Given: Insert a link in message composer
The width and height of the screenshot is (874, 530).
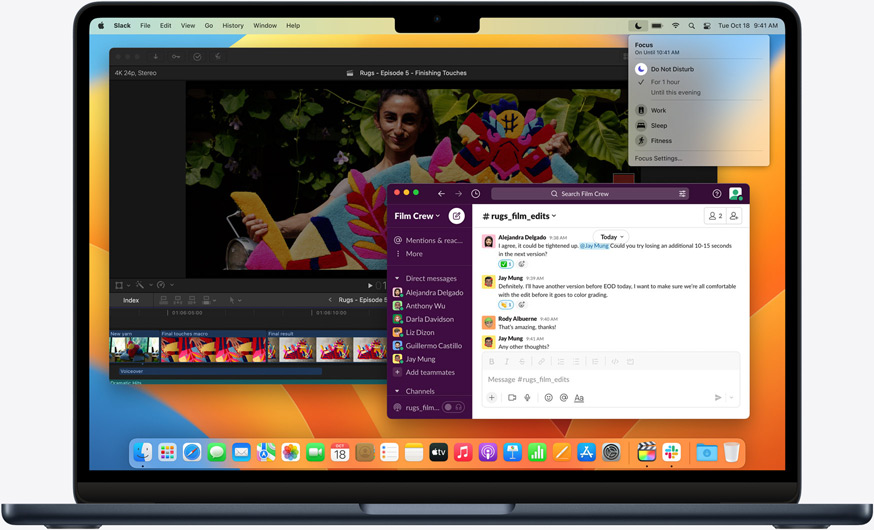Looking at the screenshot, I should pos(541,362).
